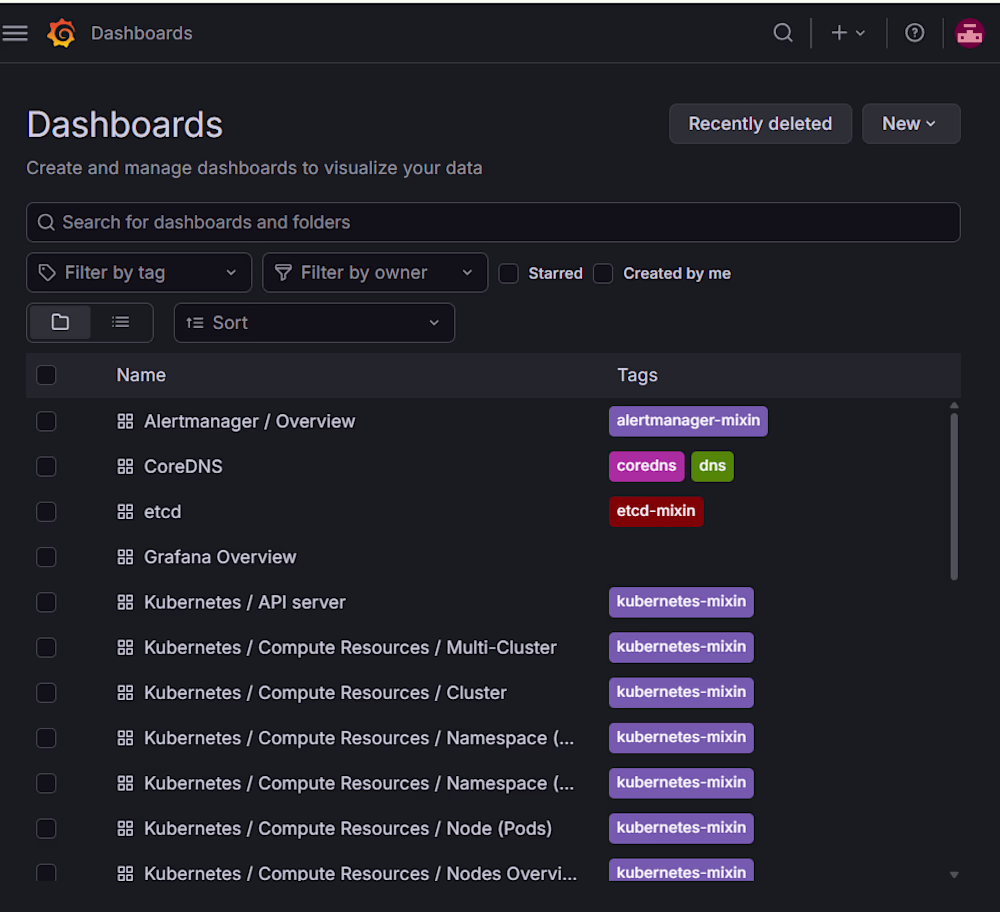Click the Tags column header
Screen dimensions: 1000x912
coord(637,375)
